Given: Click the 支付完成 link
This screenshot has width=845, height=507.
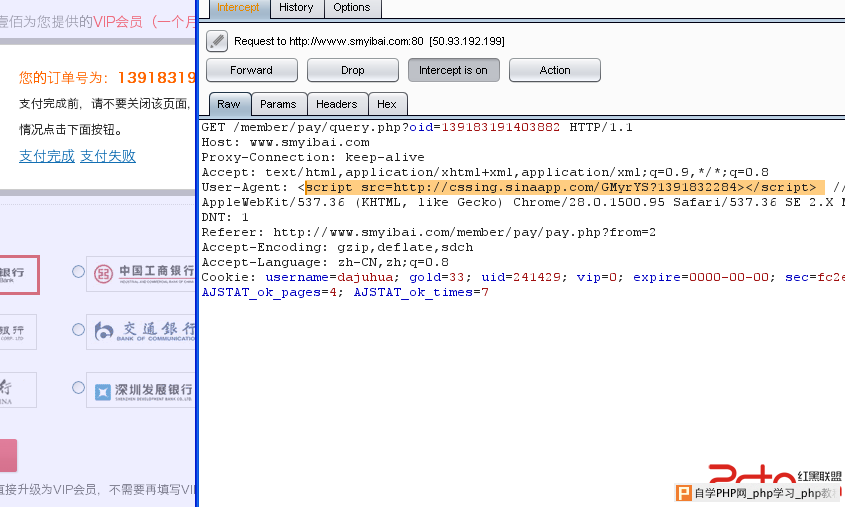Looking at the screenshot, I should (47, 156).
